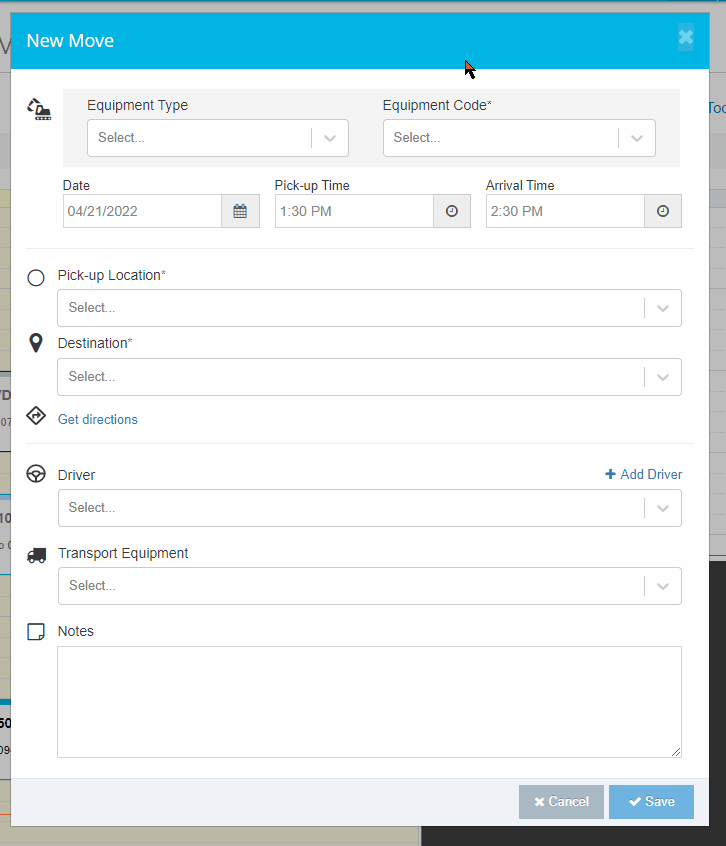
Task: Click the plus icon next to Add Driver
Action: pyautogui.click(x=609, y=474)
